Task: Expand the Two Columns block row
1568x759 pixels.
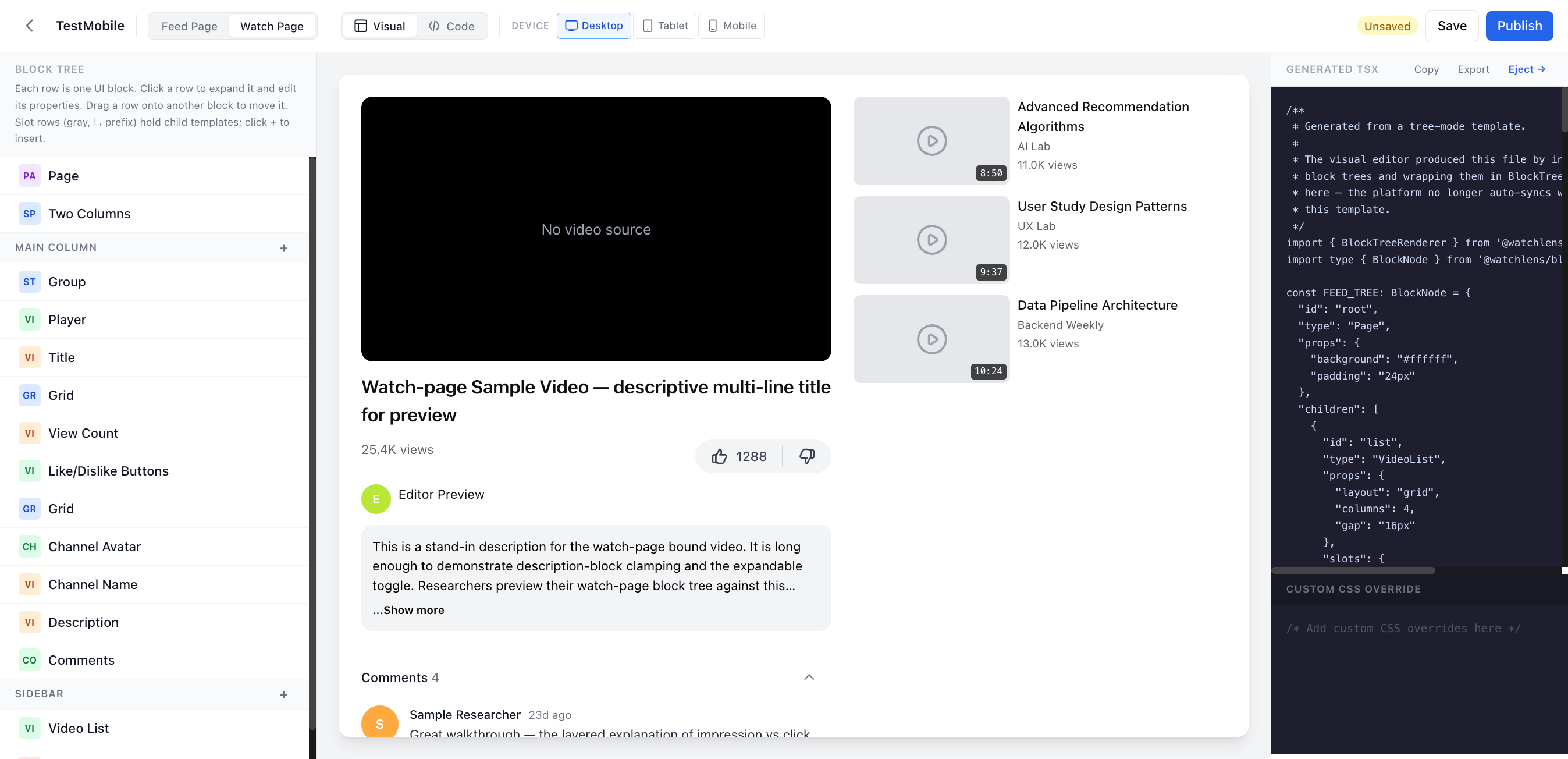Action: point(155,214)
